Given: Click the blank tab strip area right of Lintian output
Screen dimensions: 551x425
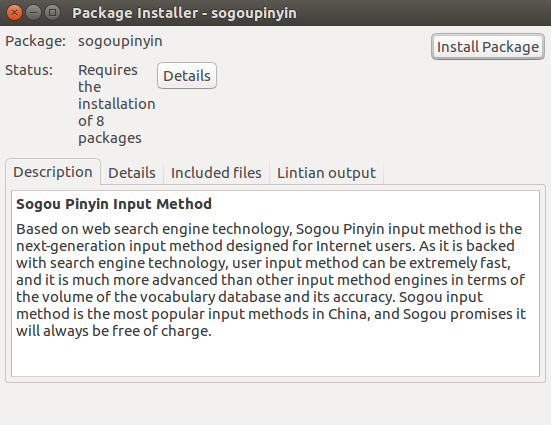Looking at the screenshot, I should [464, 172].
